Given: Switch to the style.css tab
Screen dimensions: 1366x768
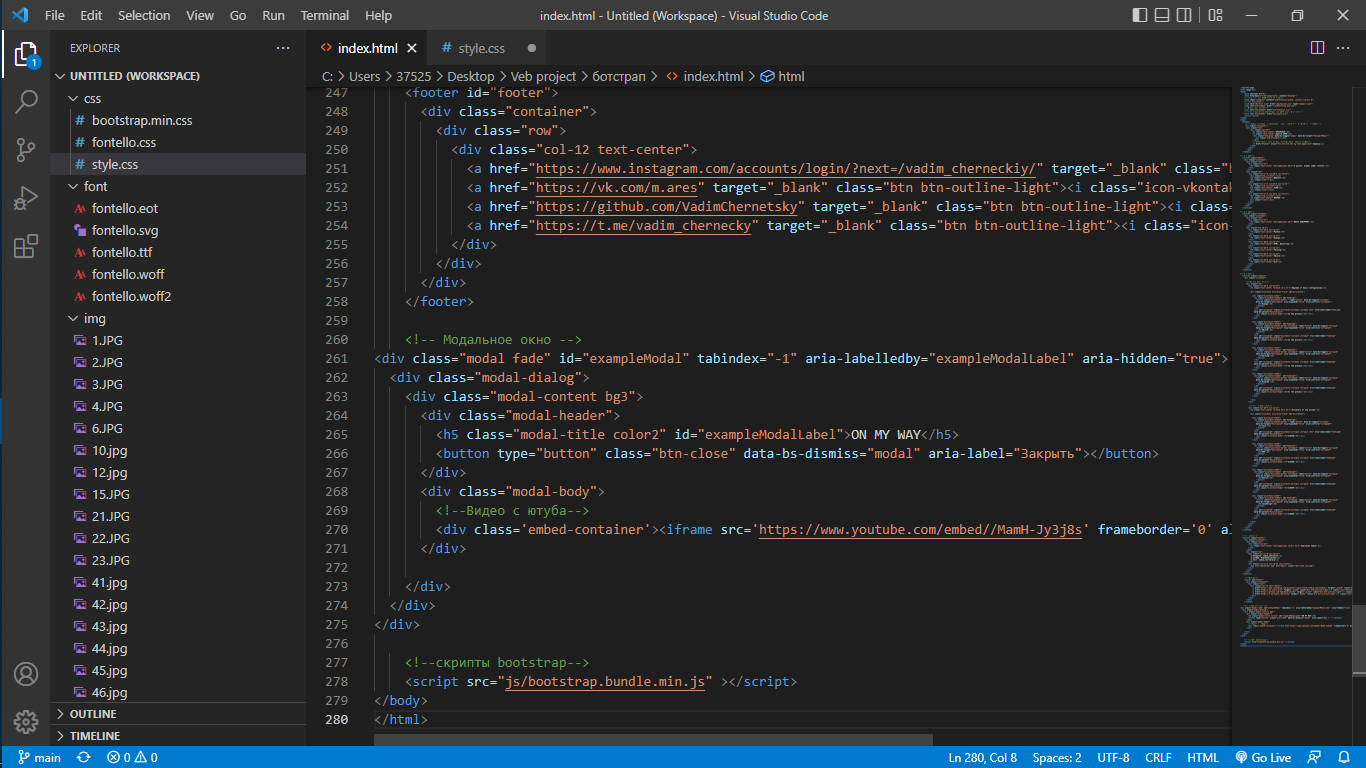Looking at the screenshot, I should click(x=481, y=48).
